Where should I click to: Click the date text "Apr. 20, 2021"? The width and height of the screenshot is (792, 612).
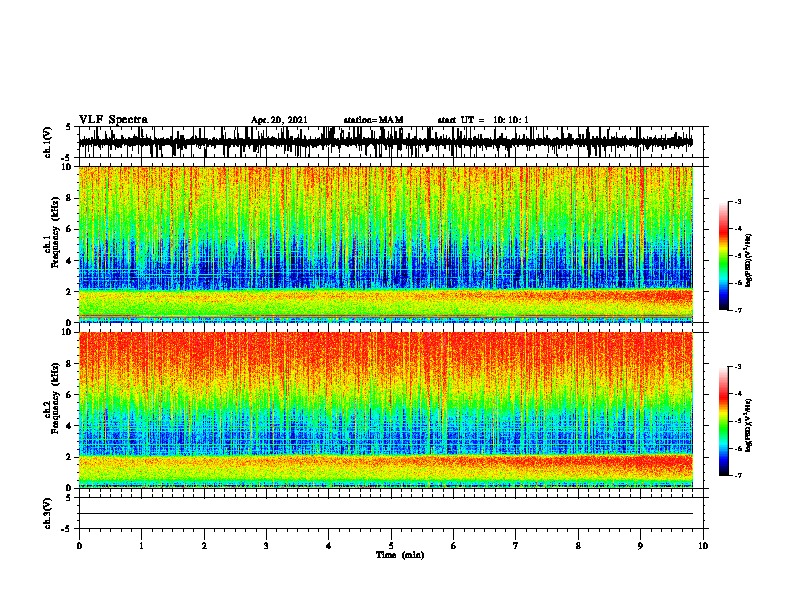coord(279,120)
